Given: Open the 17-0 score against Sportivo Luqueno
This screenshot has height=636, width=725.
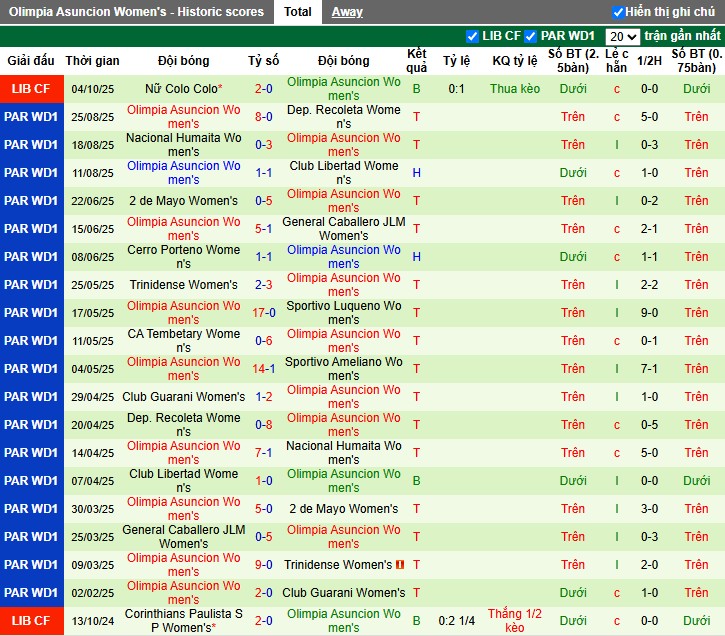Looking at the screenshot, I should (x=264, y=313).
